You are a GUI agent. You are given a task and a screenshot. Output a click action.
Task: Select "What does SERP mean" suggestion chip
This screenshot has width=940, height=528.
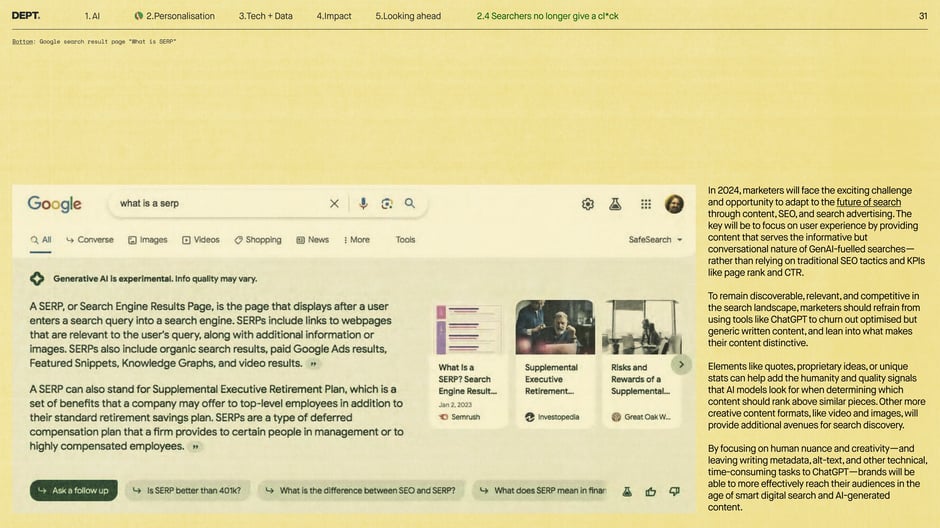coord(541,491)
